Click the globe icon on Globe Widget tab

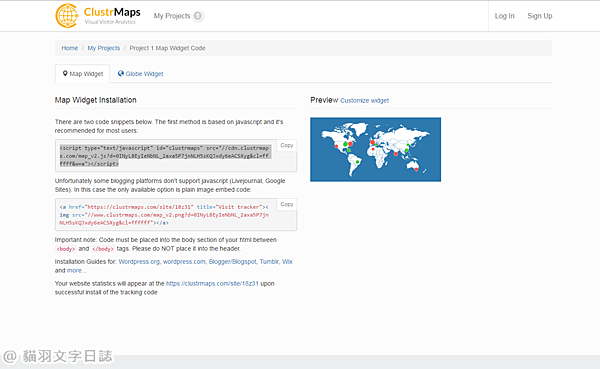pyautogui.click(x=121, y=73)
